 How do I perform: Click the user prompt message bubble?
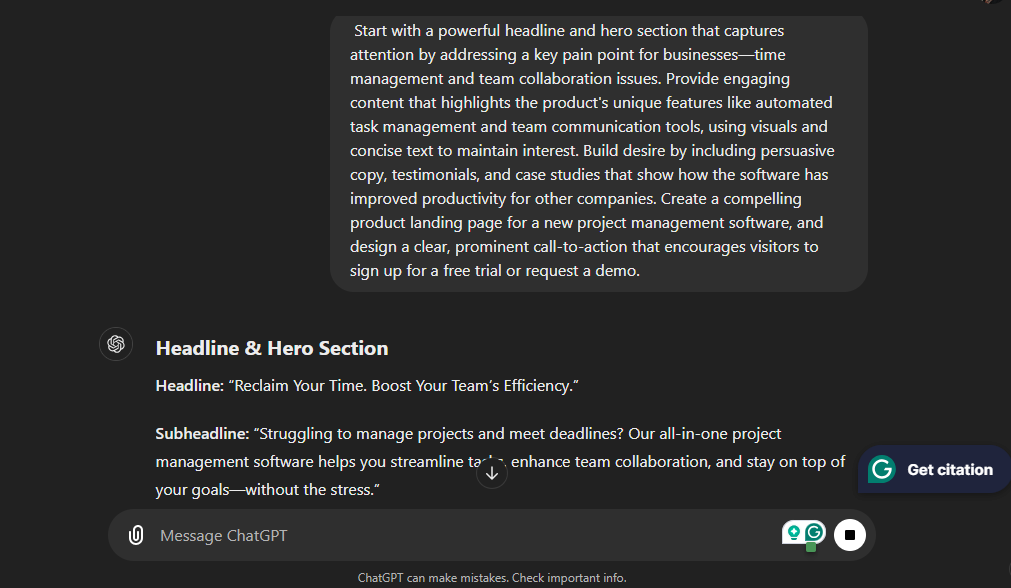pos(598,153)
